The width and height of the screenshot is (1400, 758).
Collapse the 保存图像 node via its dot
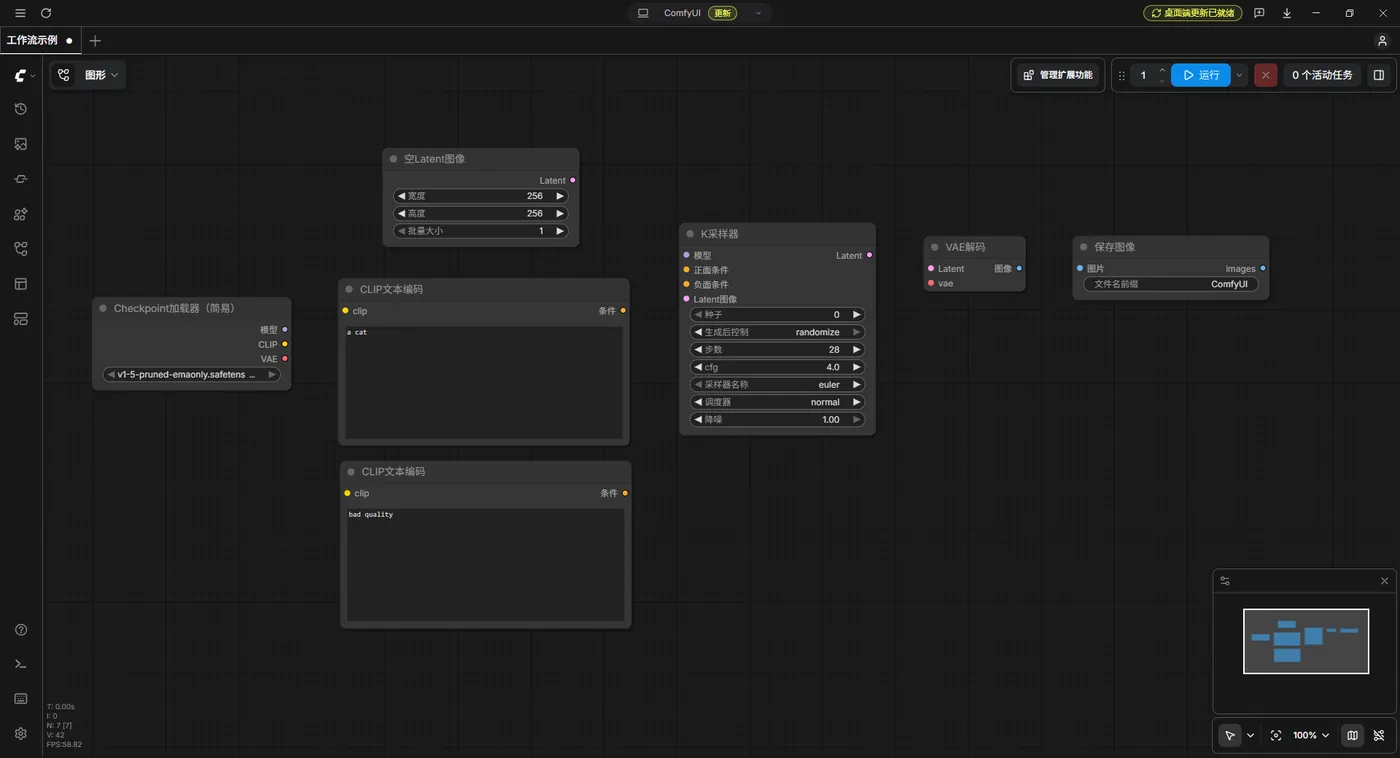click(1084, 247)
